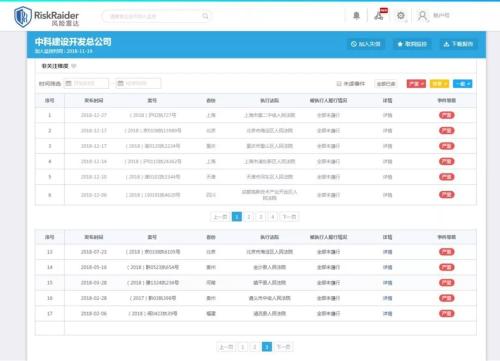The image size is (500, 361).
Task: Click next page in lower table pagination
Action: click(283, 347)
